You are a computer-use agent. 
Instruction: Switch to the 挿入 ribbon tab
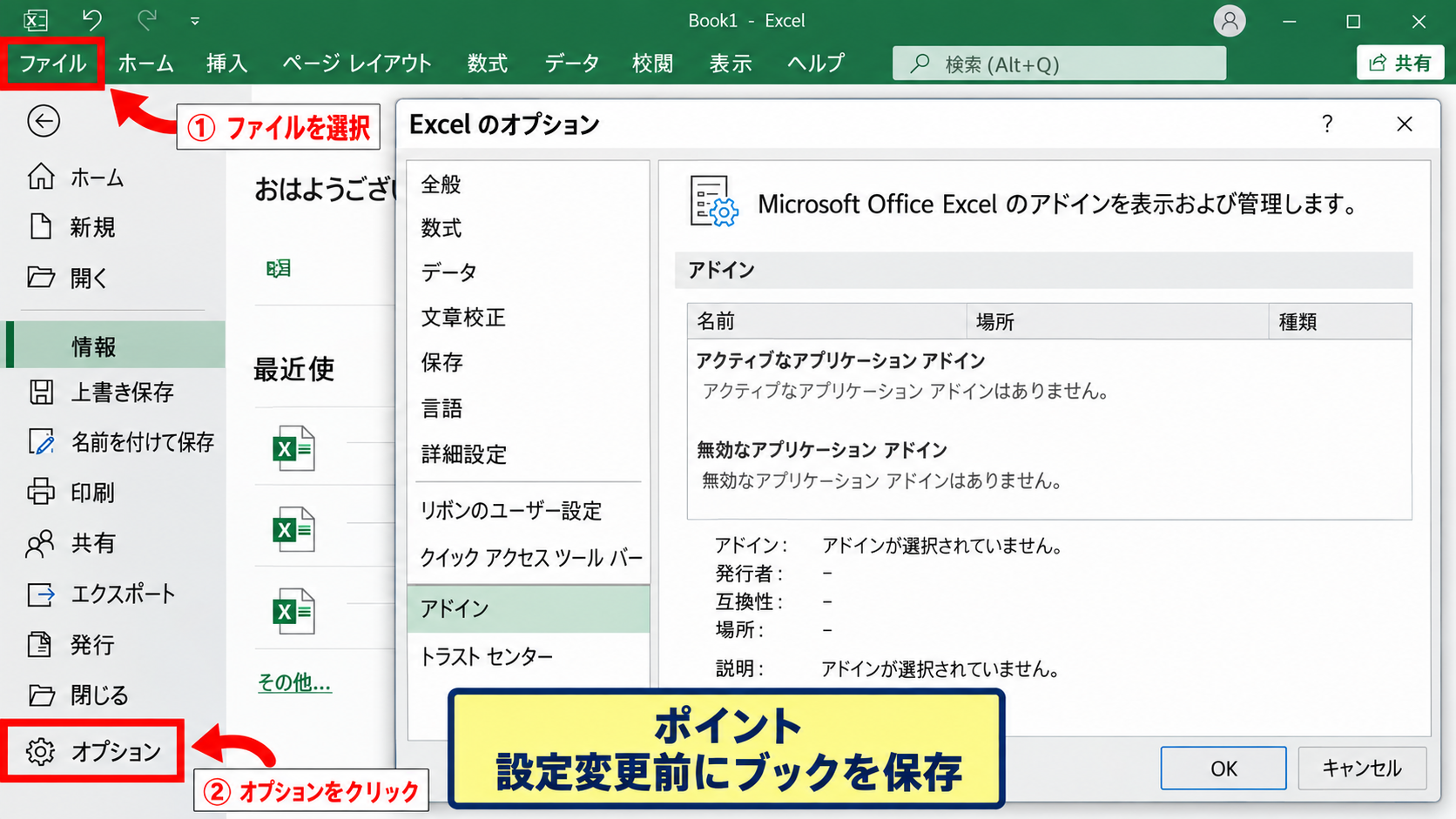[226, 63]
